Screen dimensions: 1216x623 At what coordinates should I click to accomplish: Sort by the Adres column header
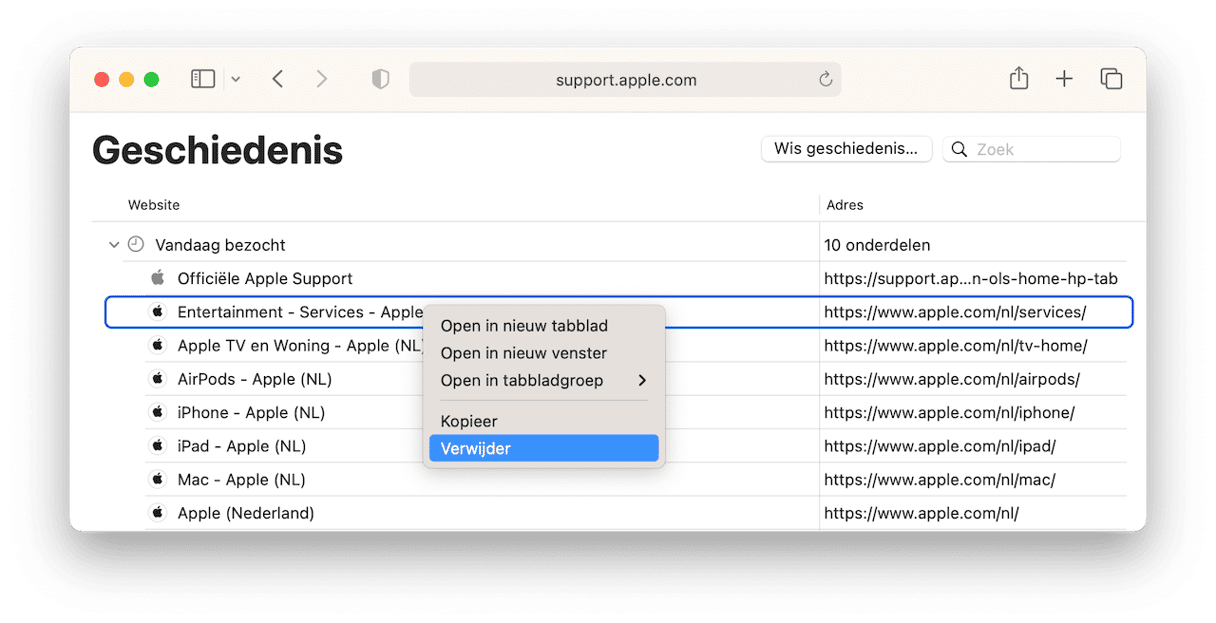pyautogui.click(x=845, y=205)
